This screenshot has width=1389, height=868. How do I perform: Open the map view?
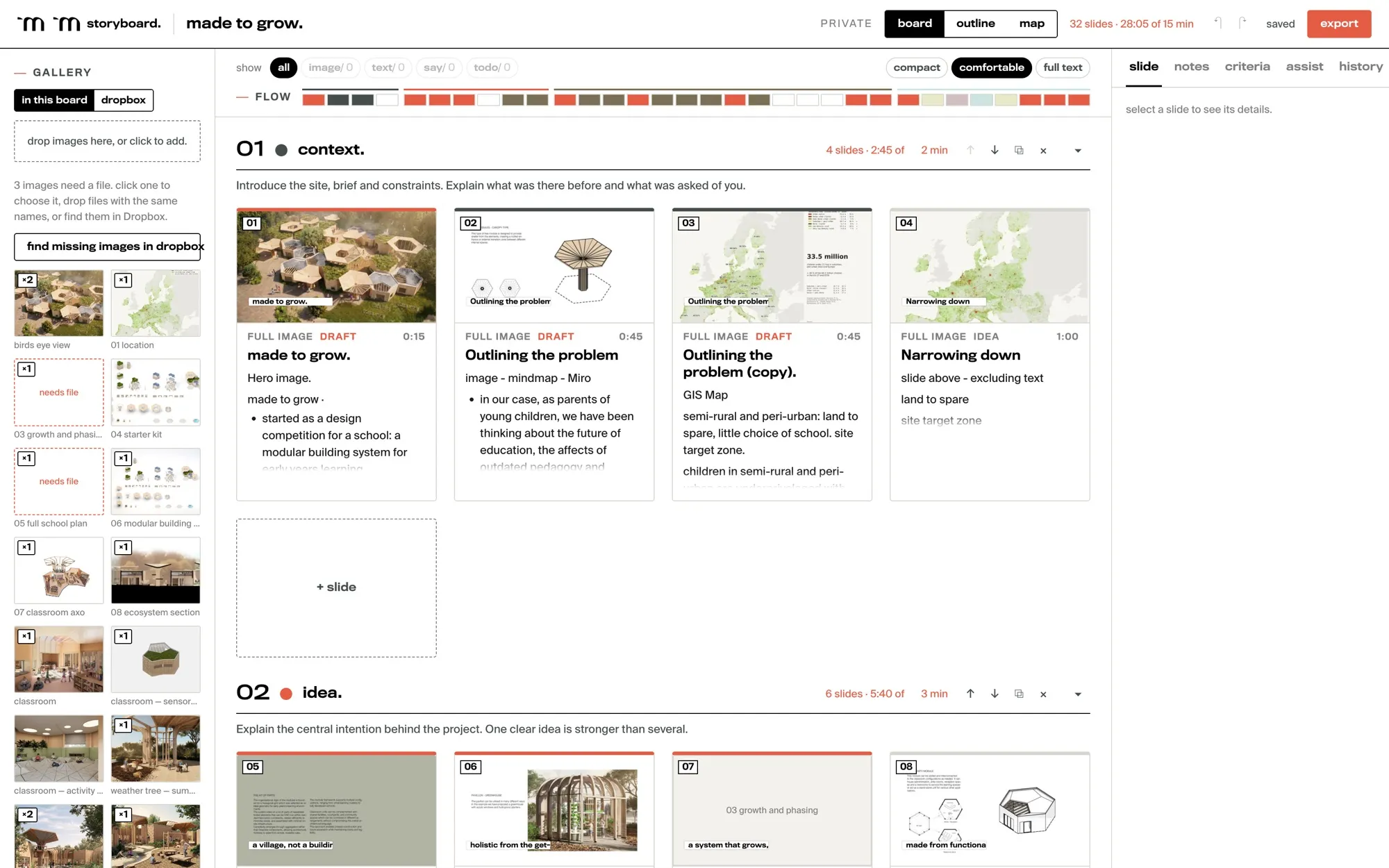(x=1031, y=24)
